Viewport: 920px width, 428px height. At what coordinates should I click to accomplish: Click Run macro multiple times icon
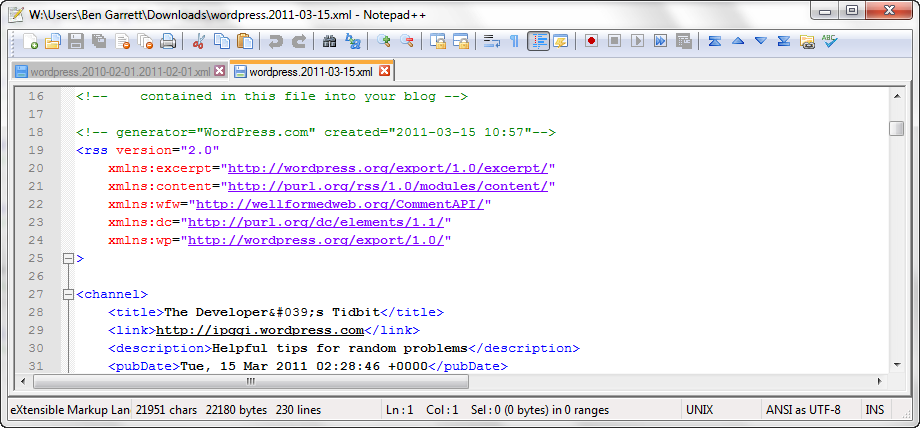(661, 41)
